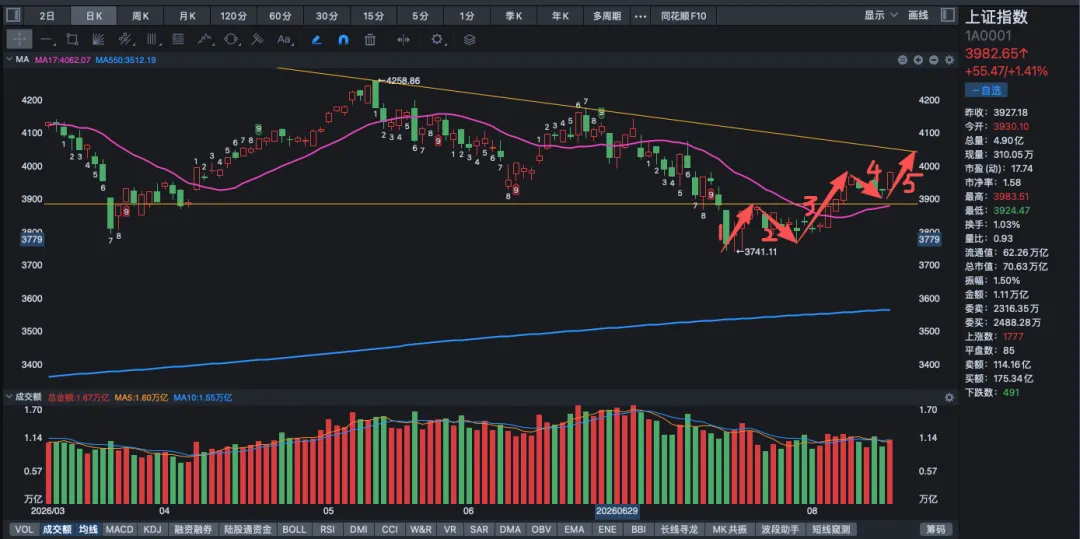Select the KDJ indicator tab
Viewport: 1080px width, 539px height.
pos(153,529)
